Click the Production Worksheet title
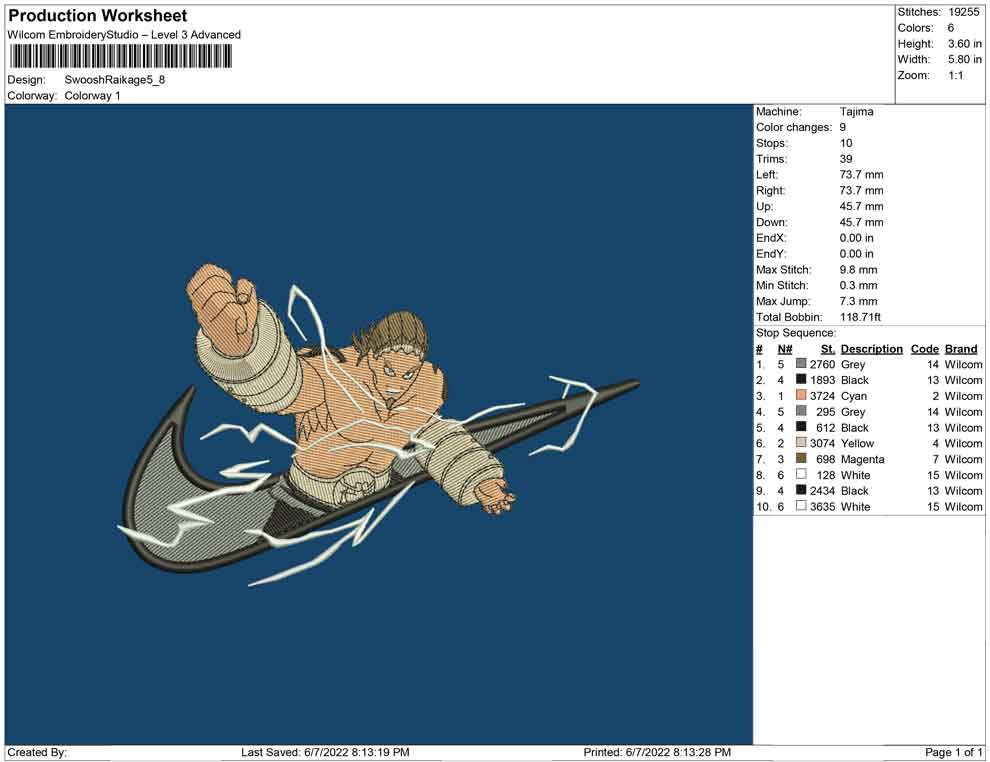 pyautogui.click(x=98, y=16)
